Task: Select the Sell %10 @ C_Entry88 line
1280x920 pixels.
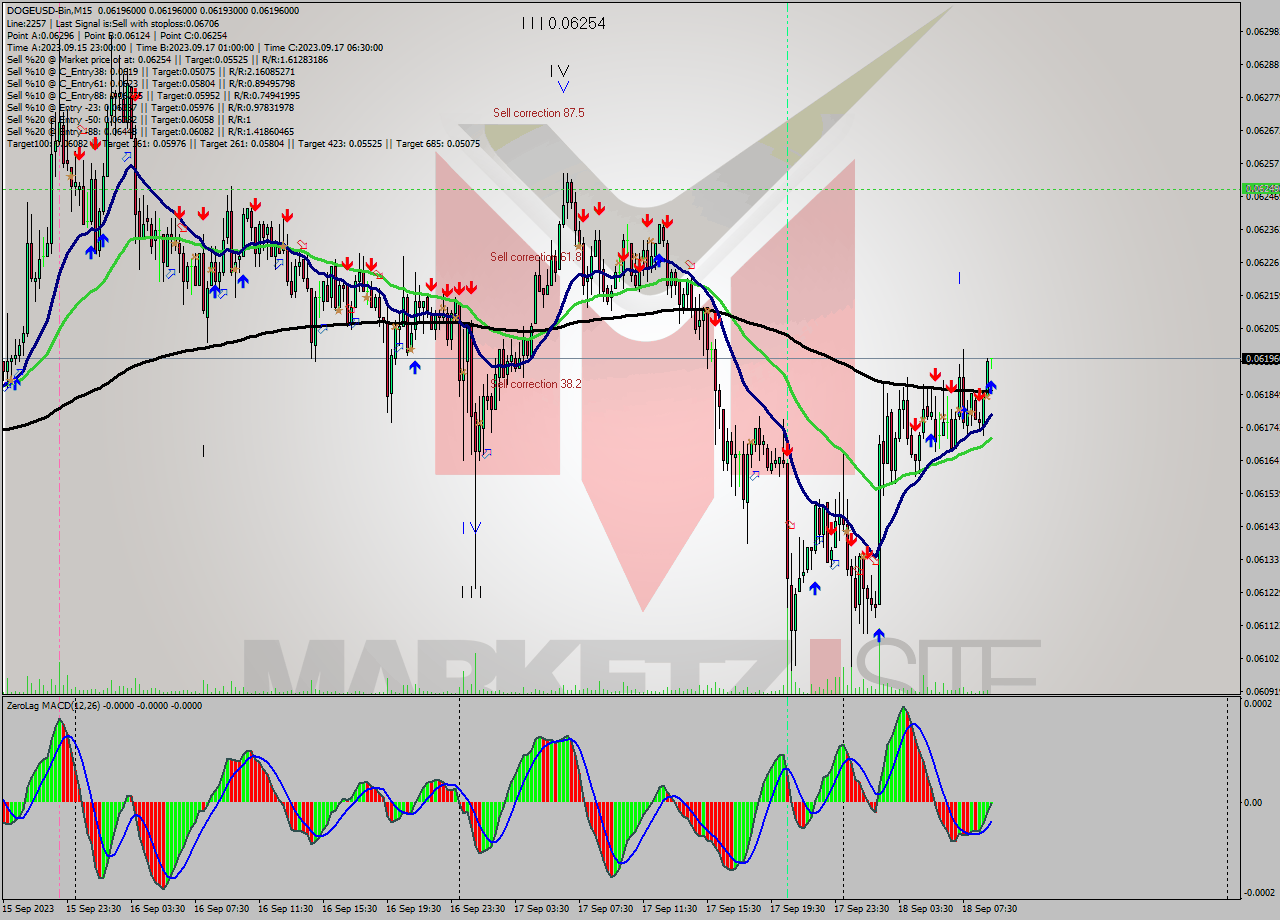Action: click(x=151, y=95)
